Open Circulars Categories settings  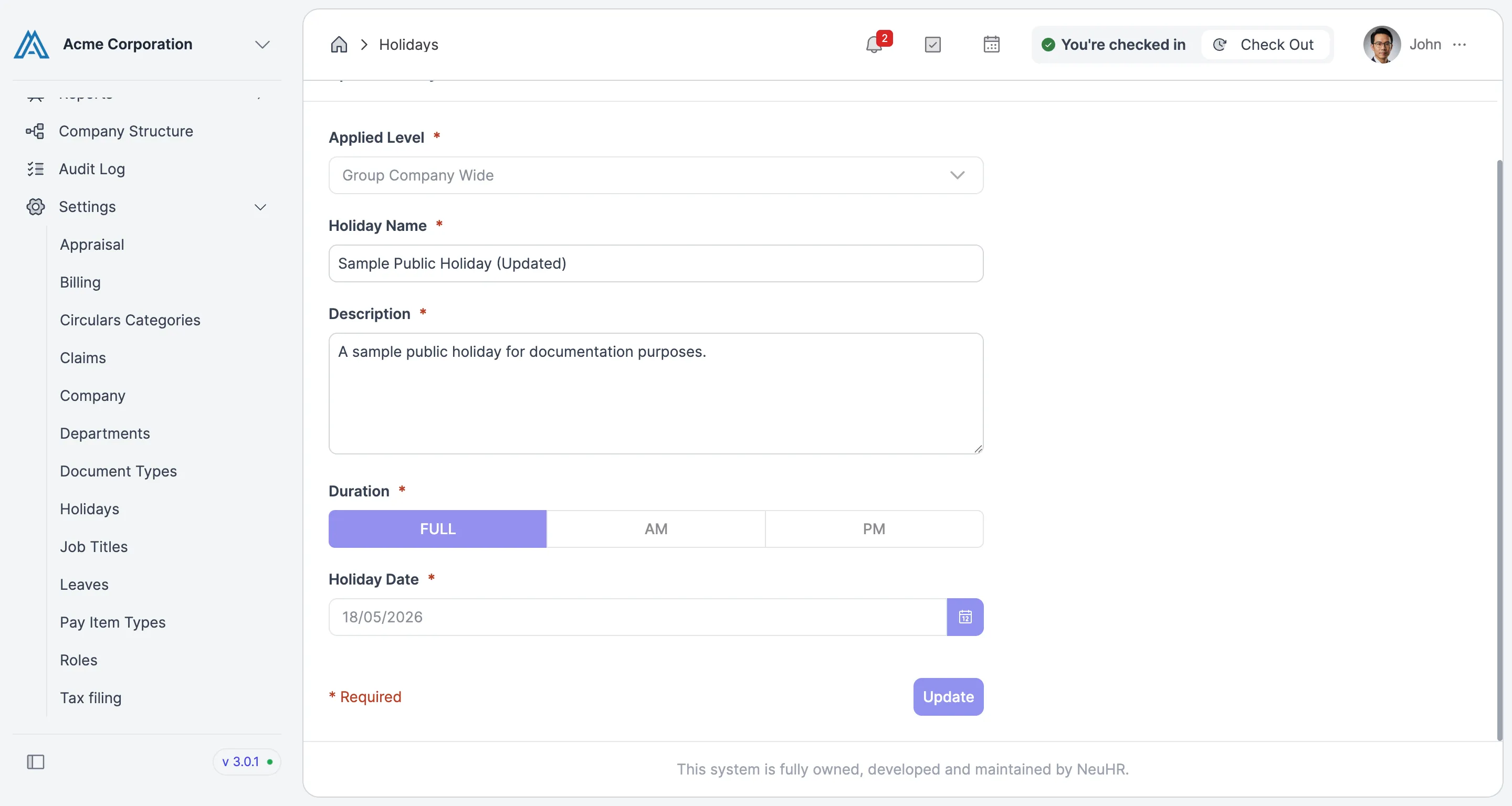click(130, 320)
